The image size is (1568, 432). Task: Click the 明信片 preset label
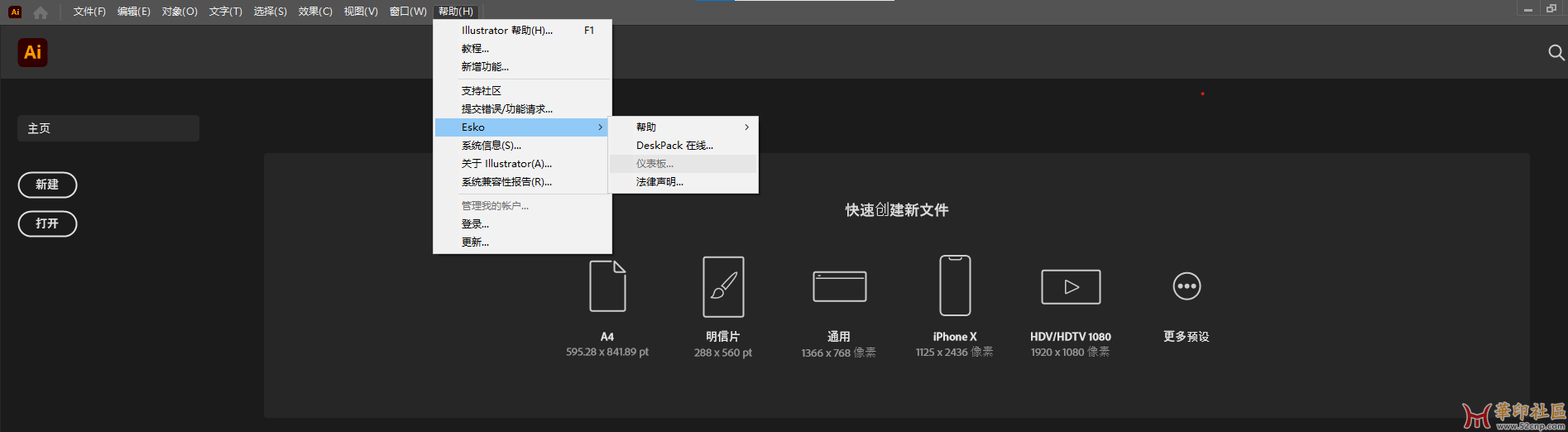(723, 337)
